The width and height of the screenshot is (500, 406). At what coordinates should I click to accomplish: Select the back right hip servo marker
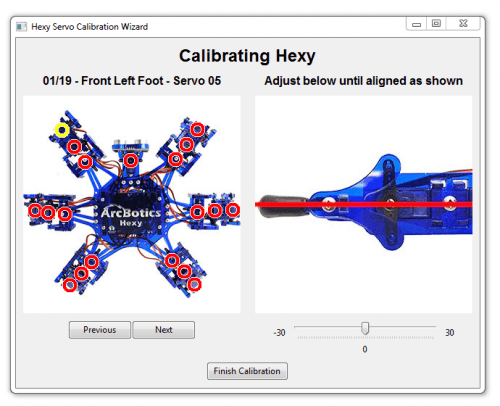(x=172, y=260)
